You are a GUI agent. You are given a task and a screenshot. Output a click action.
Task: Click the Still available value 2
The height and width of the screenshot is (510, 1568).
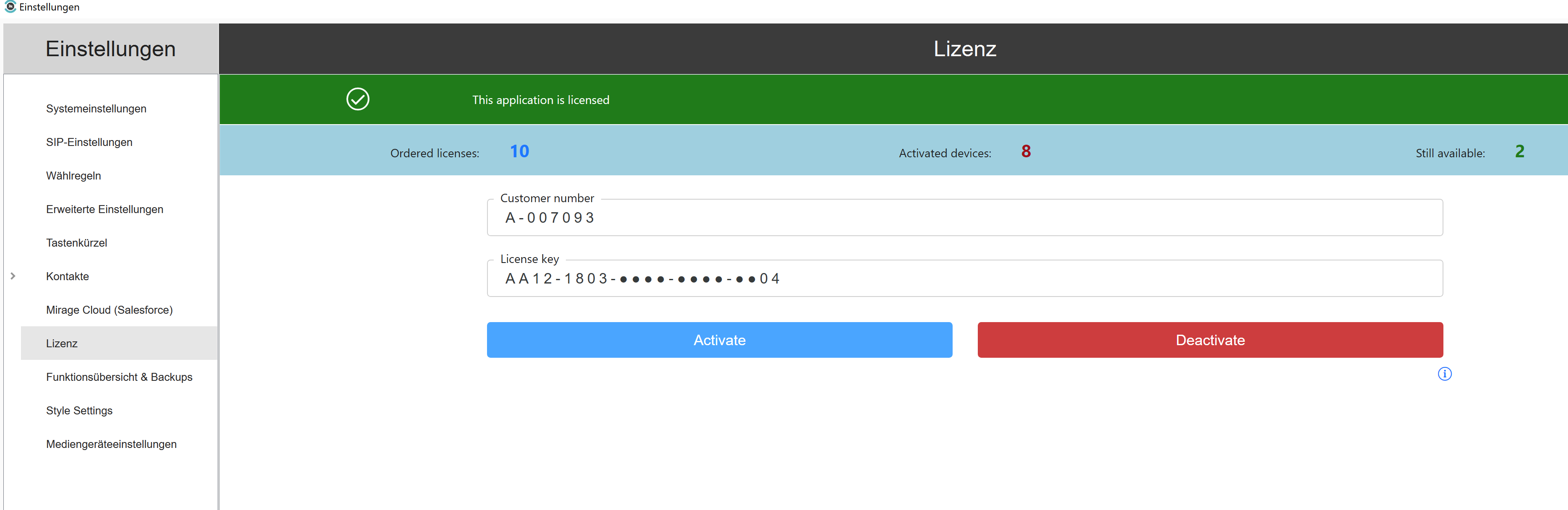coord(1520,151)
